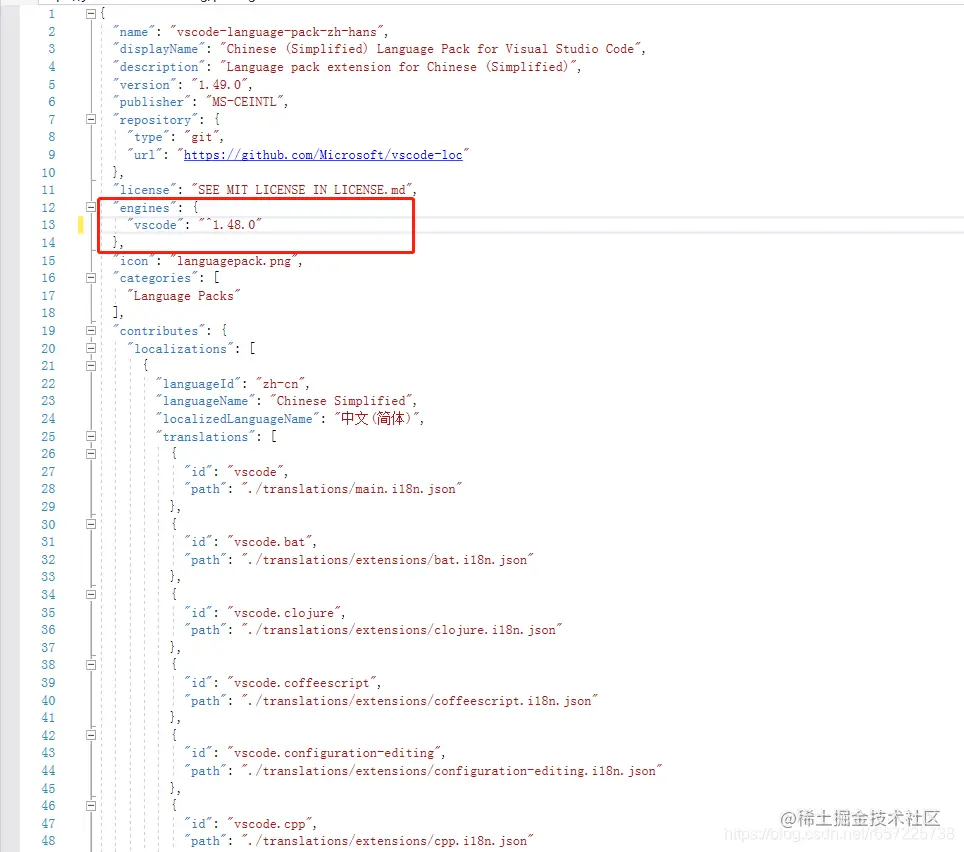Collapse the fold marker on line 46
964x852 pixels.
point(91,806)
